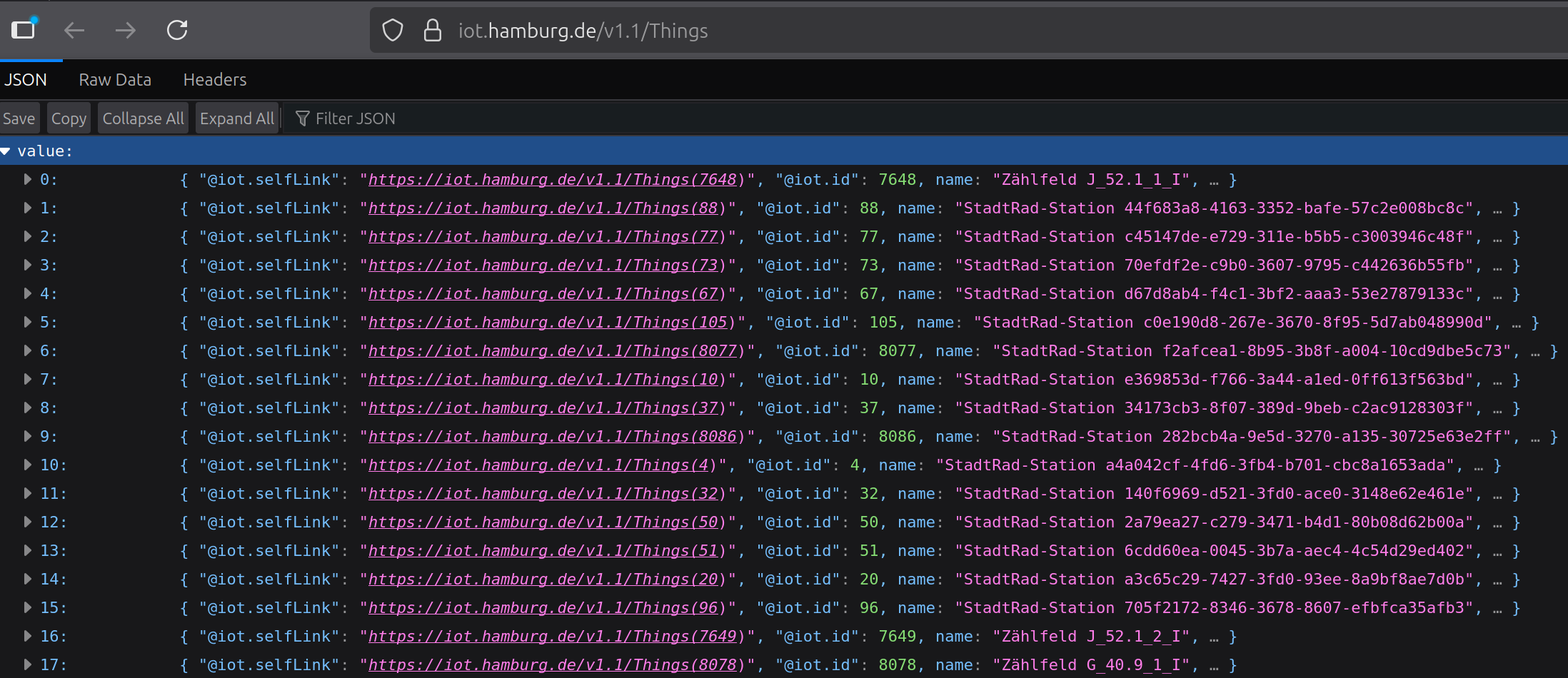
Task: Click the padlock site security icon
Action: 432,31
